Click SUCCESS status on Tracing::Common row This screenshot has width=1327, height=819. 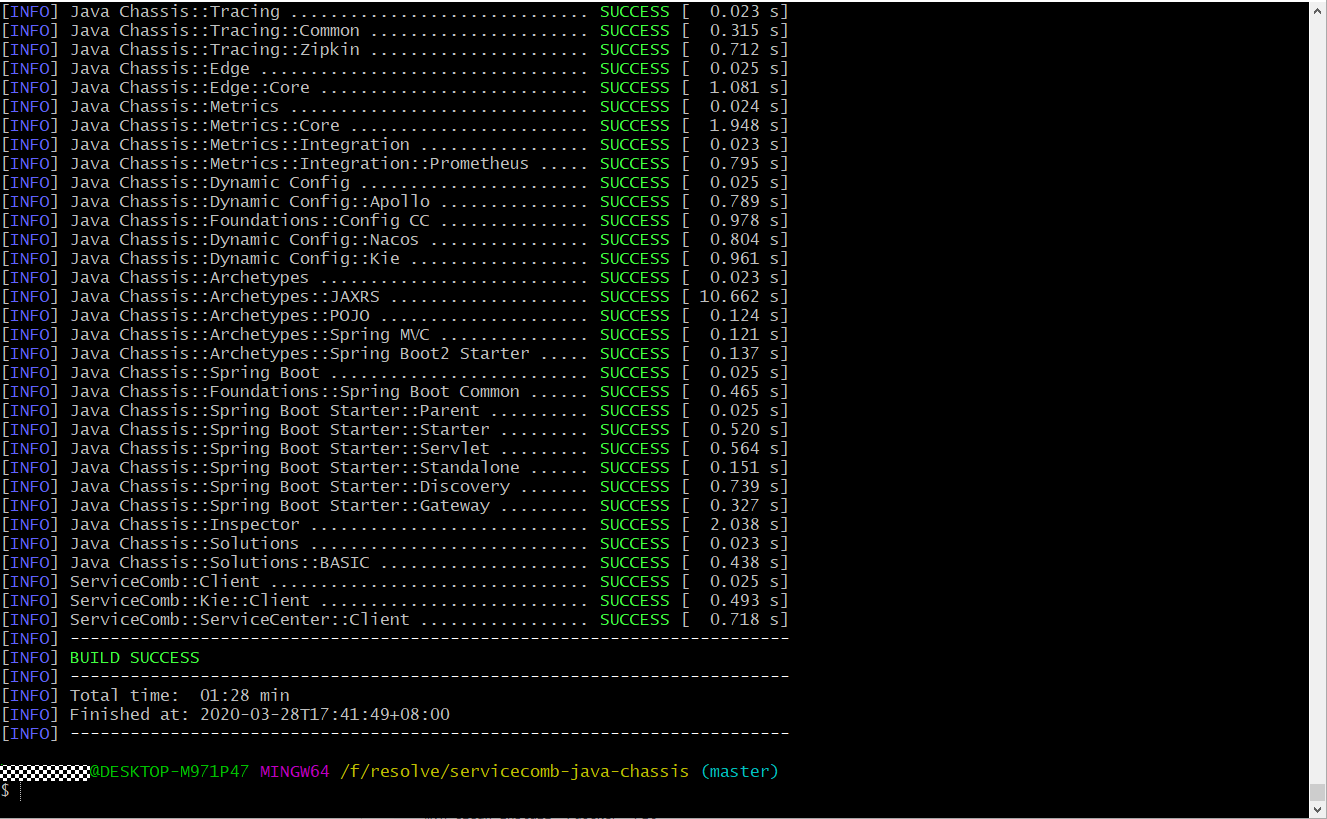635,31
